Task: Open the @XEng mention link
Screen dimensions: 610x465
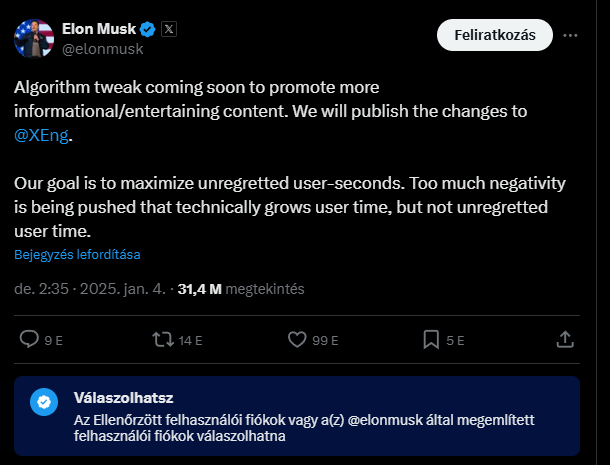Action: [43, 134]
